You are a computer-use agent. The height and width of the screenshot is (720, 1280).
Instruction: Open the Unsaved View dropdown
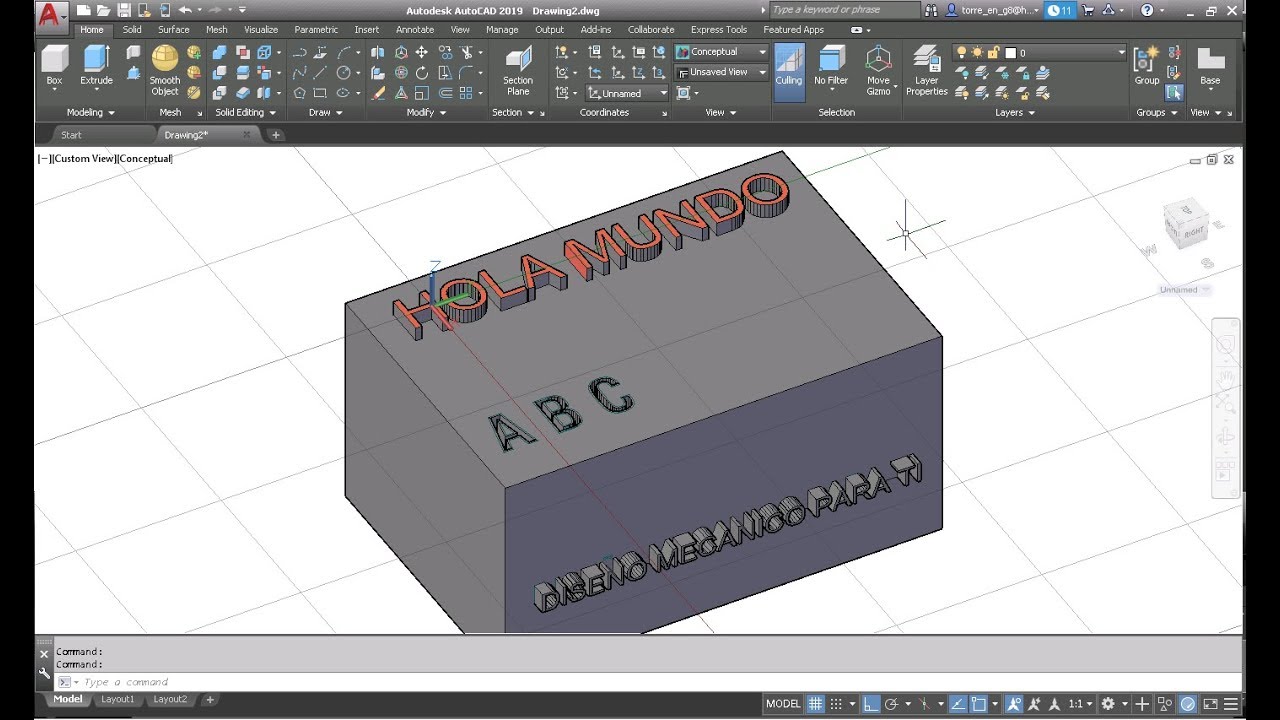click(722, 72)
